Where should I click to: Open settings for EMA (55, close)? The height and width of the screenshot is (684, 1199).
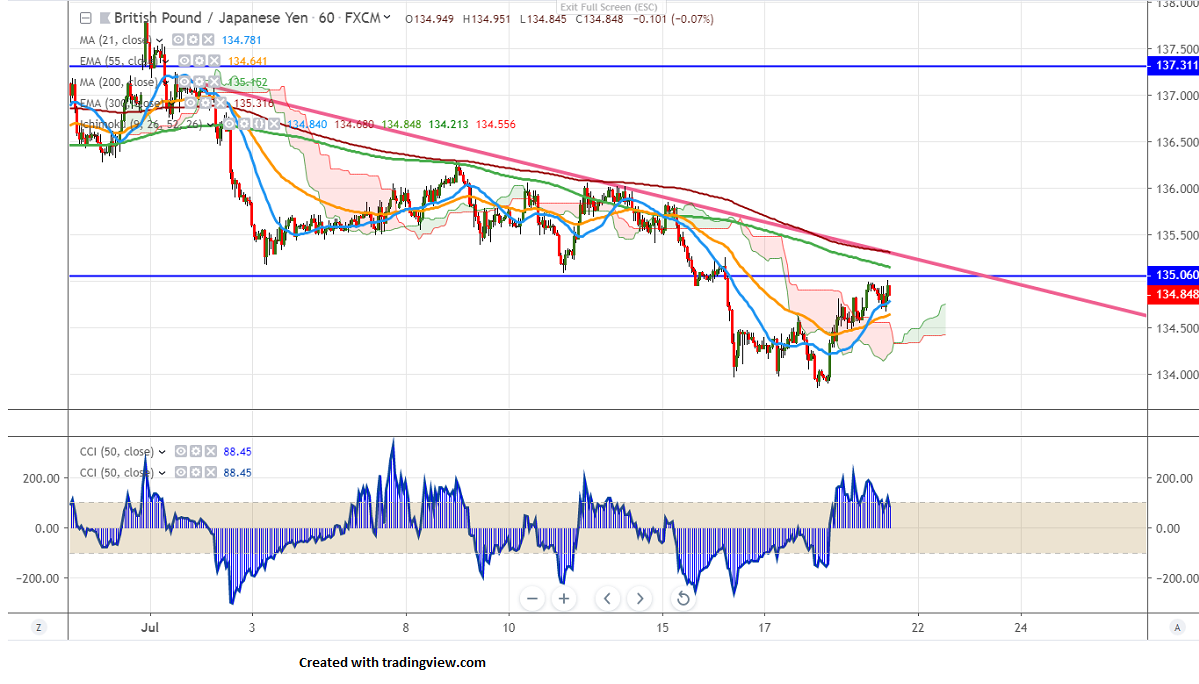[199, 60]
